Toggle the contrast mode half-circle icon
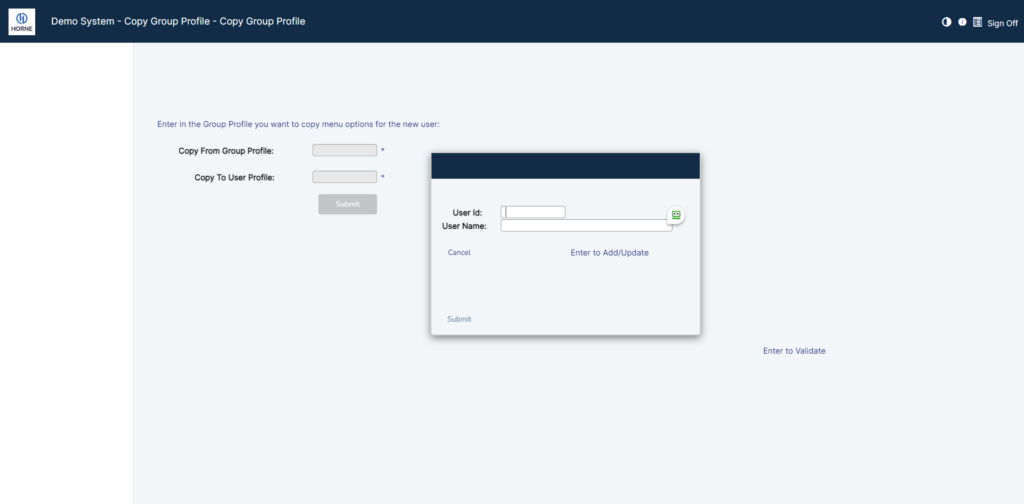This screenshot has width=1024, height=504. tap(946, 22)
